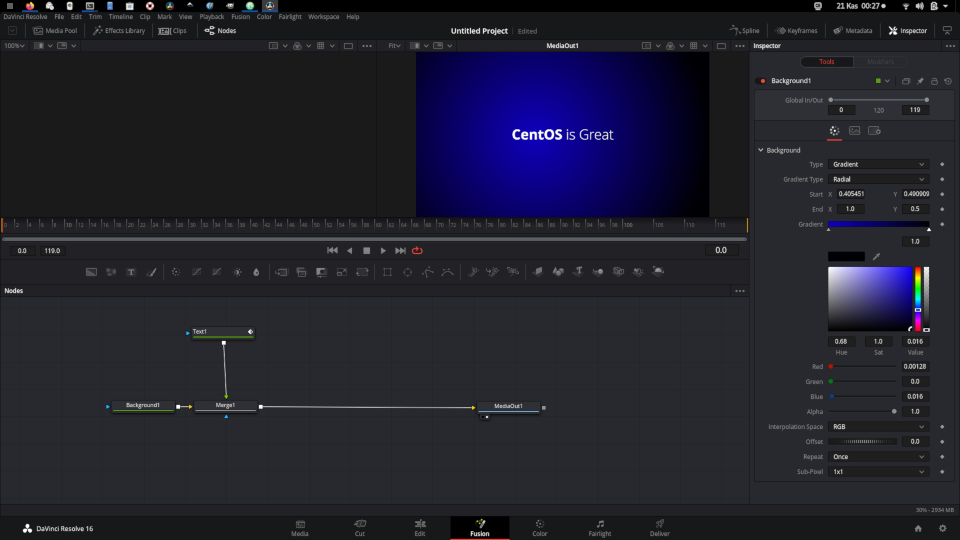The width and height of the screenshot is (960, 540).
Task: Toggle the Keyframes editor panel
Action: (796, 31)
